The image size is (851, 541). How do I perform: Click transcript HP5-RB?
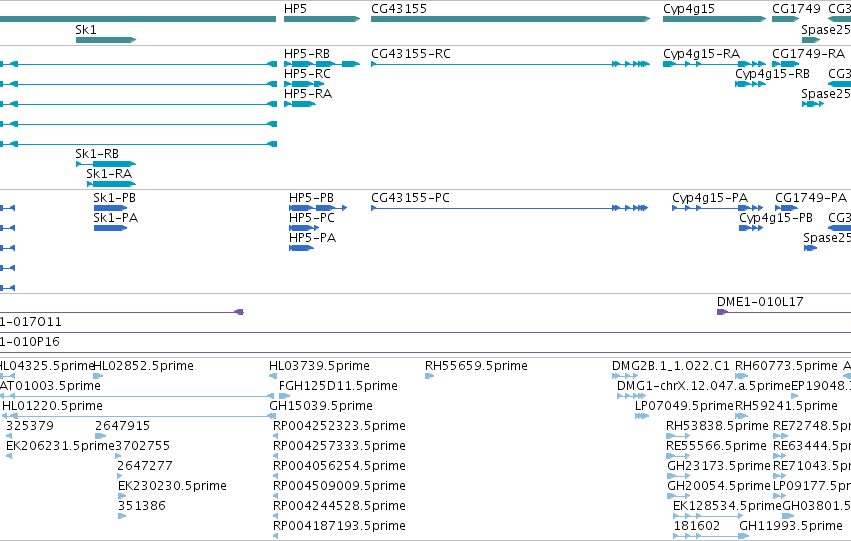(x=322, y=64)
